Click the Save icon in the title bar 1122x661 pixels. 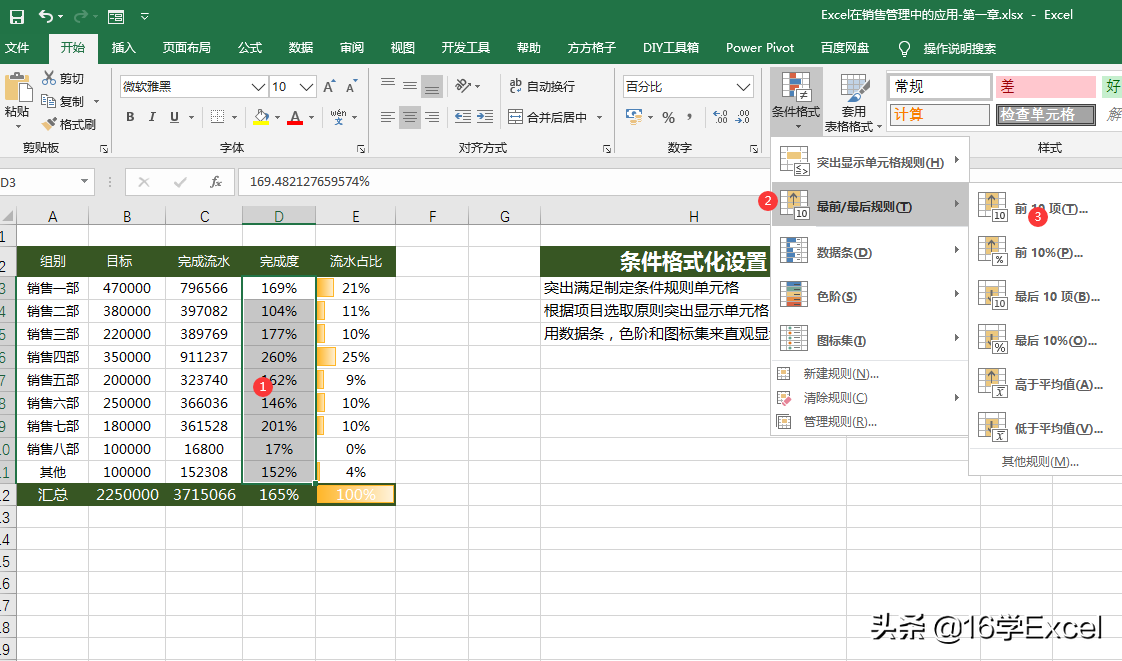pos(16,16)
